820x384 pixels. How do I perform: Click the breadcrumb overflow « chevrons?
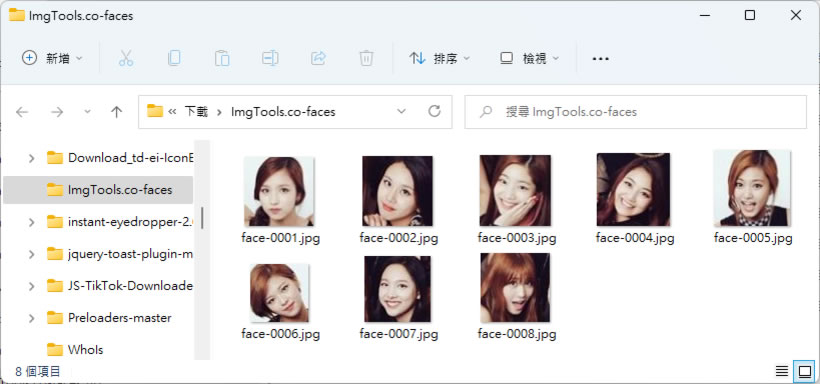pyautogui.click(x=172, y=111)
